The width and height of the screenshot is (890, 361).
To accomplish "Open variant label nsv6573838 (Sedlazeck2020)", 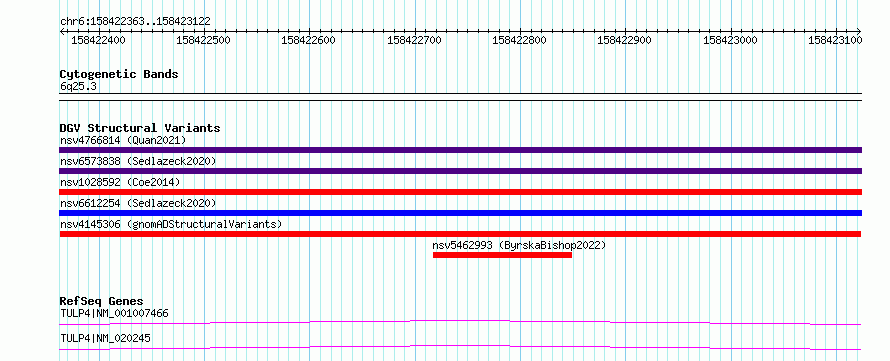I will [x=138, y=161].
